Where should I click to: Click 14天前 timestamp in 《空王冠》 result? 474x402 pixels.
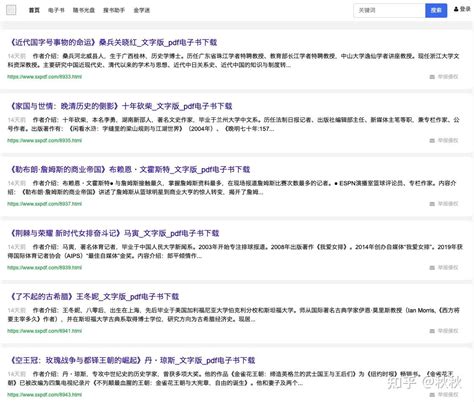tap(17, 374)
